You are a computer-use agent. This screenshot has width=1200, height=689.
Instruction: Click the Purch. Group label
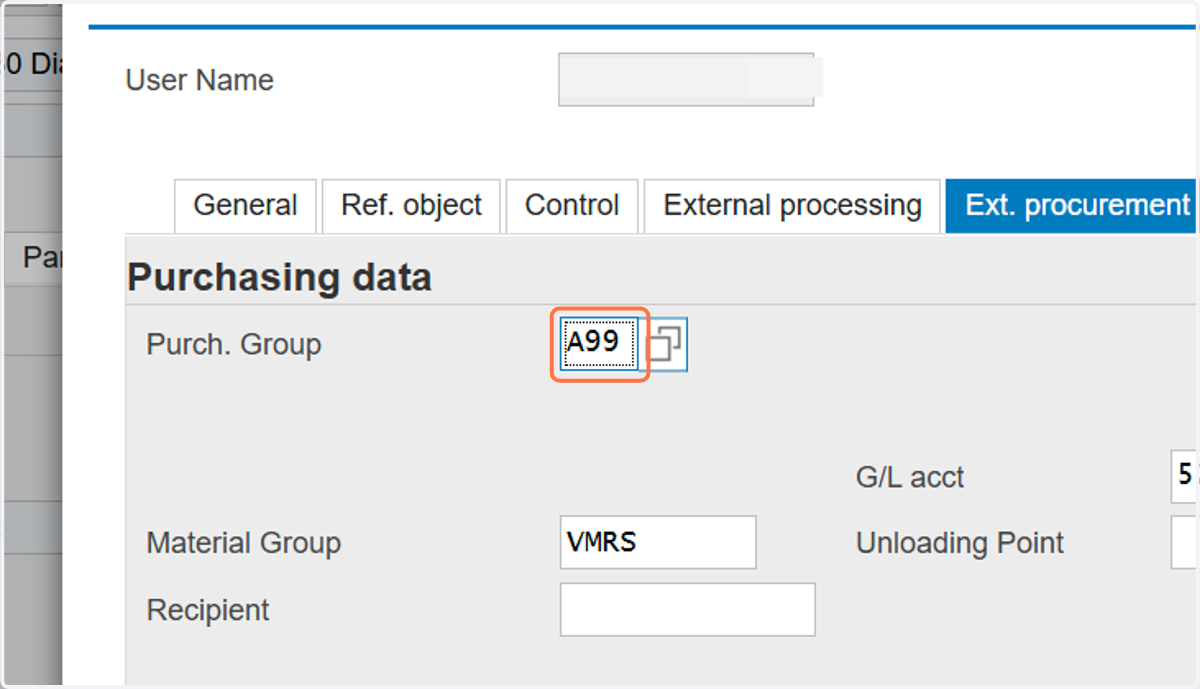click(234, 345)
